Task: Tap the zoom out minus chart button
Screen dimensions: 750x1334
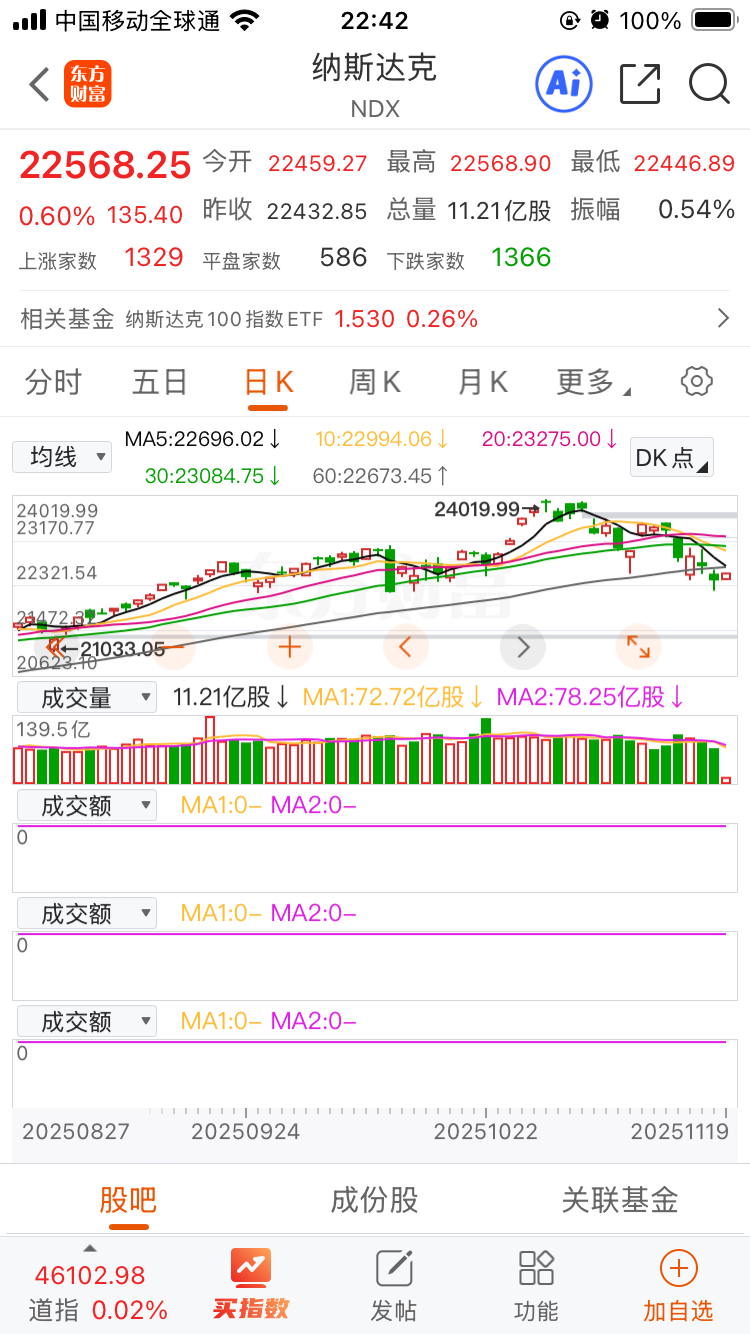Action: click(174, 647)
